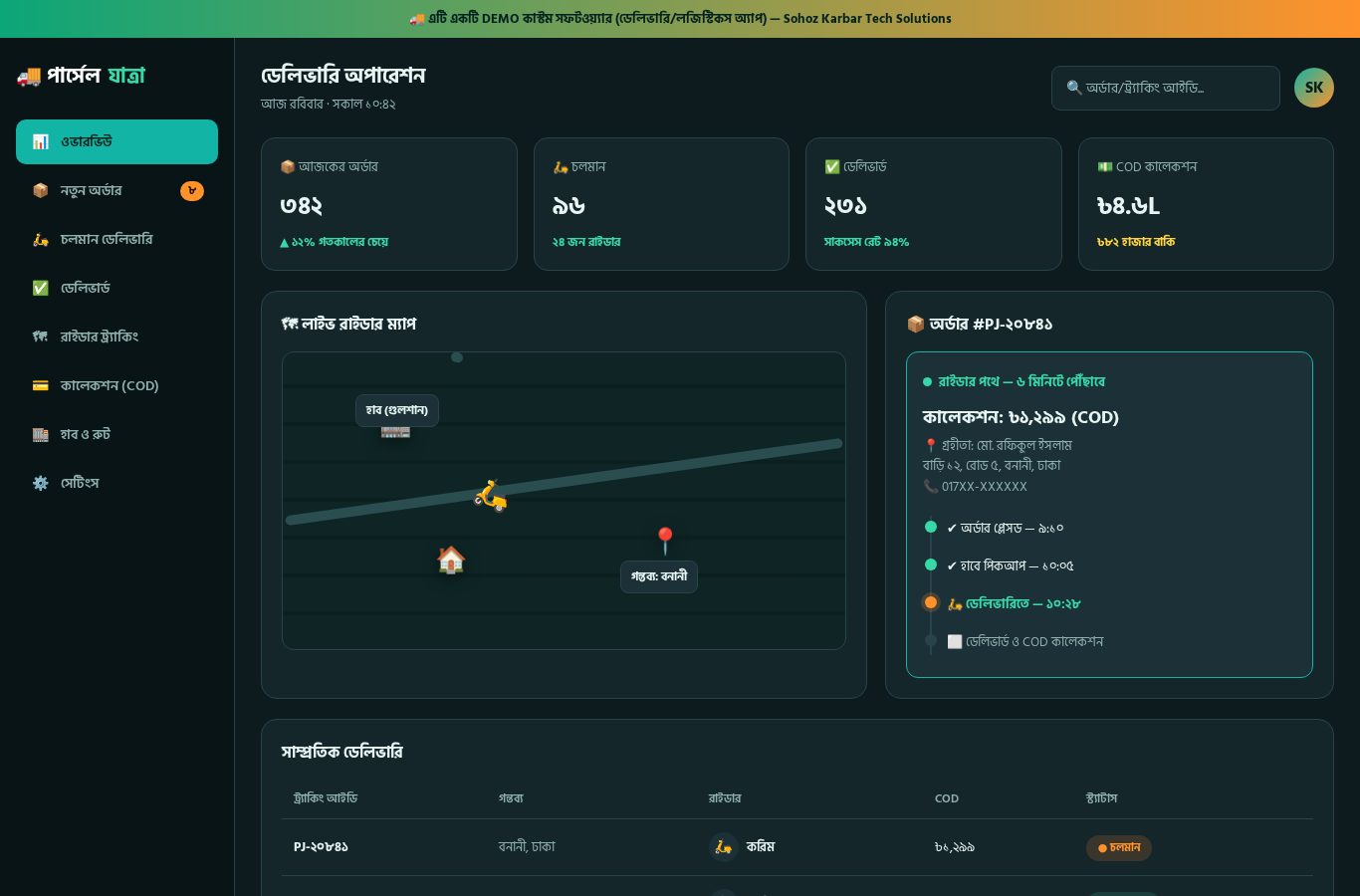Viewport: 1360px width, 896px height.
Task: Click the map icon beside লাইভ রাইডার ম্যাপ
Action: coord(290,324)
